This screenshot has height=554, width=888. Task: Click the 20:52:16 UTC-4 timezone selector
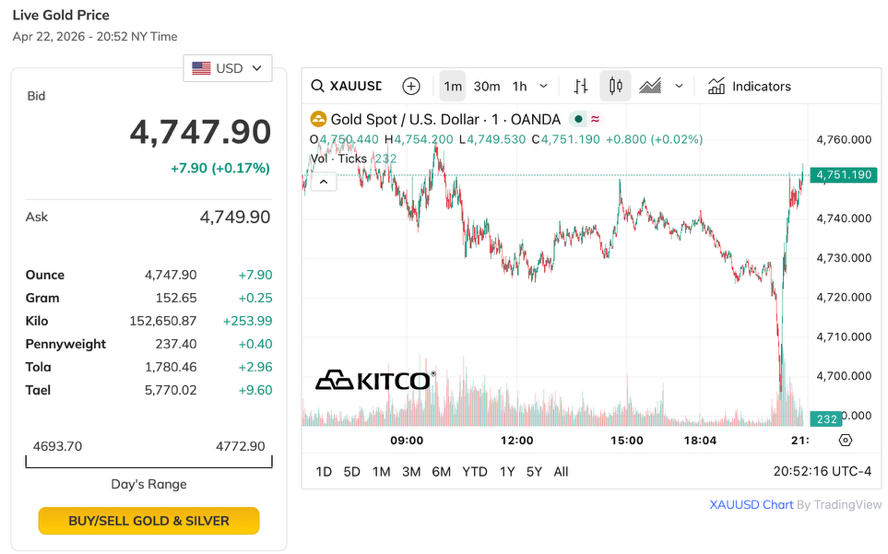pyautogui.click(x=822, y=471)
